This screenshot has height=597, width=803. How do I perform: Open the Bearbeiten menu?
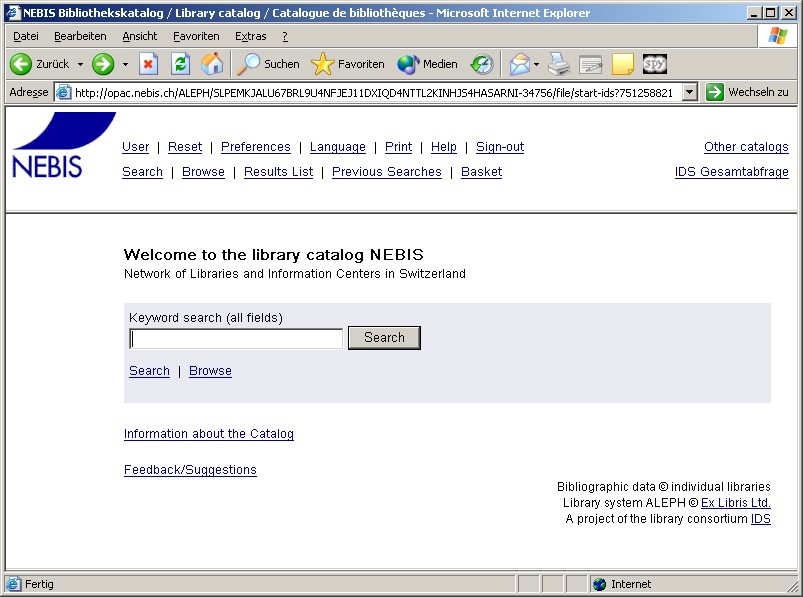click(80, 36)
